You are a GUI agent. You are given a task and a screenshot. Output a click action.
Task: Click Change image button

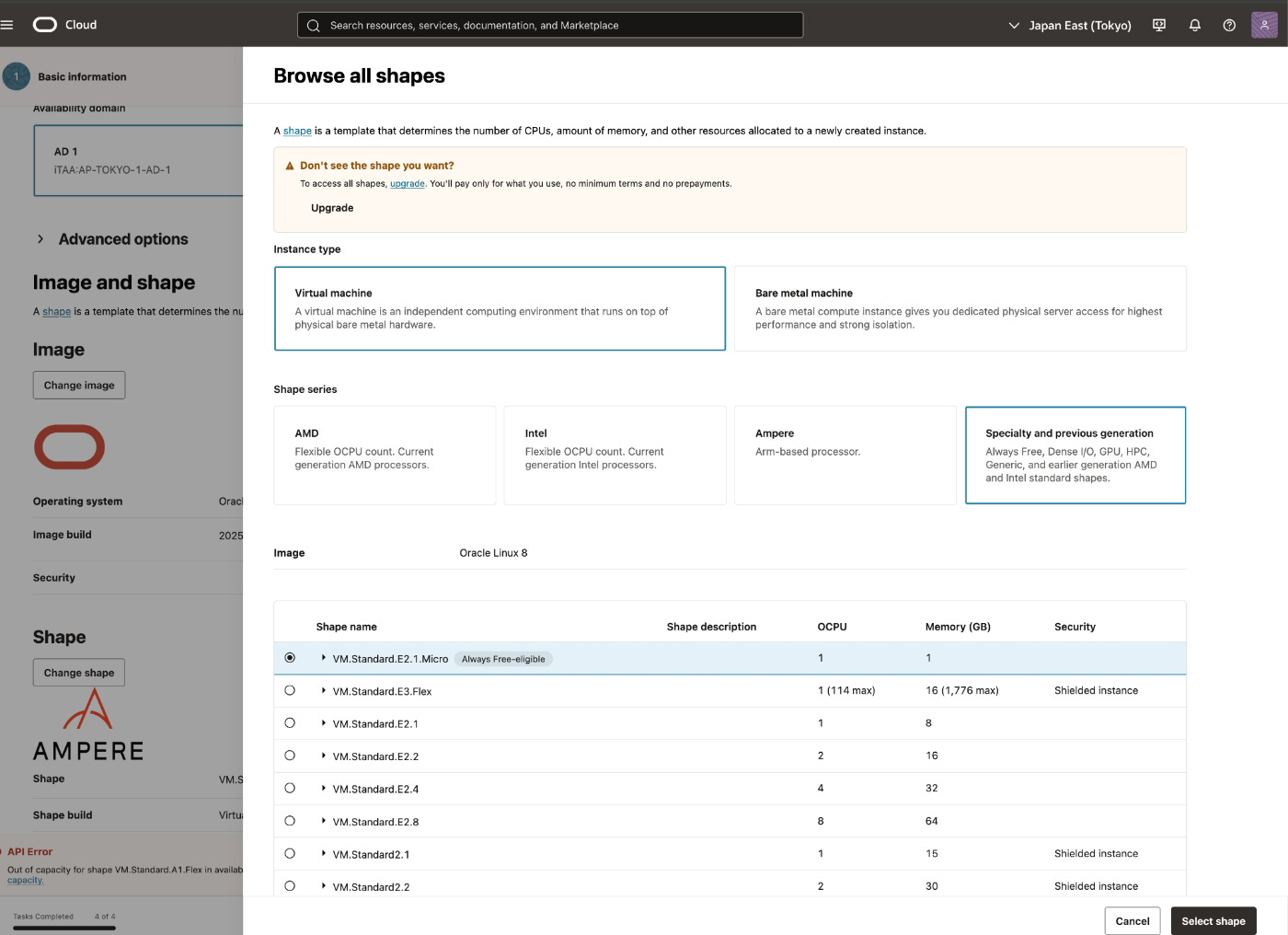pyautogui.click(x=79, y=385)
